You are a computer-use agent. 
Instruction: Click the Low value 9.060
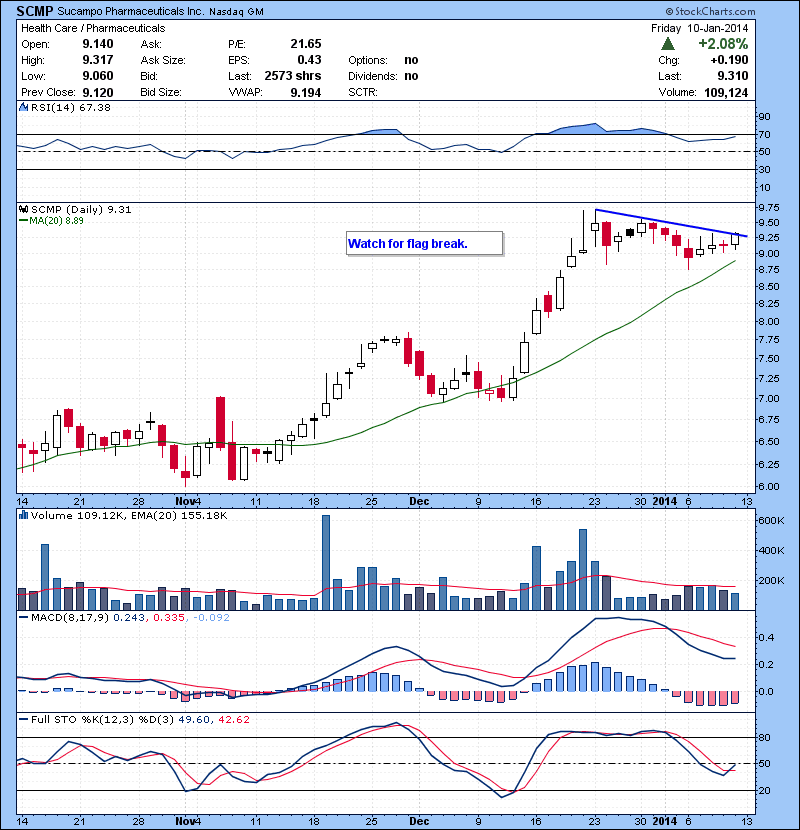[x=98, y=76]
